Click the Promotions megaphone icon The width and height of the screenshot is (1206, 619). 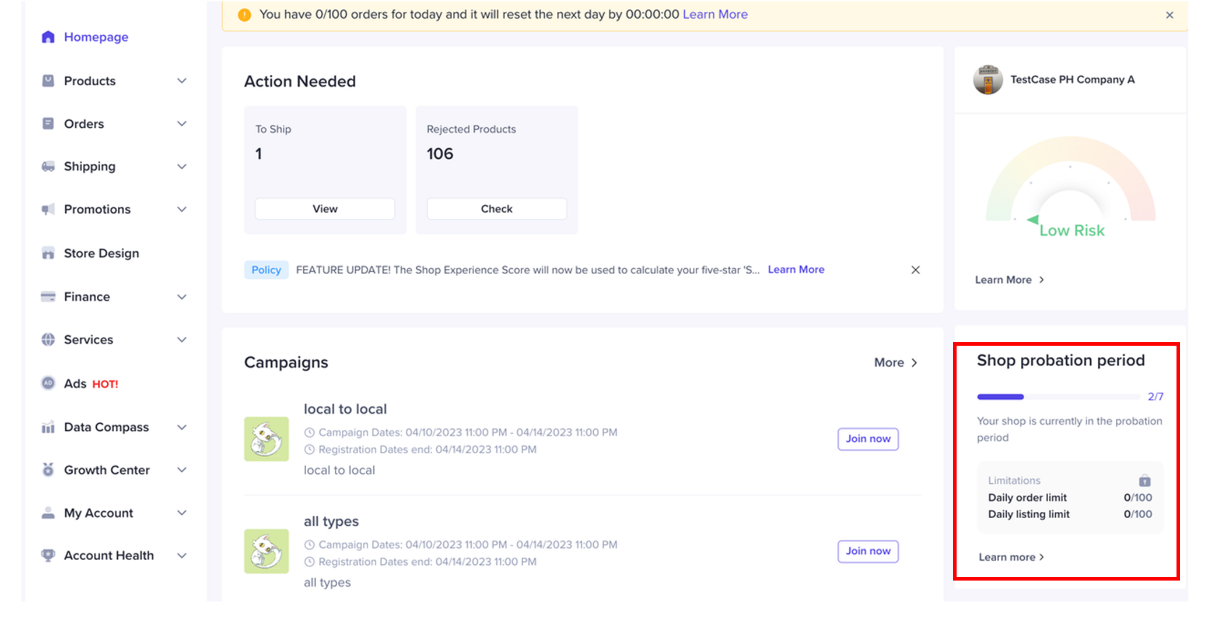click(48, 210)
